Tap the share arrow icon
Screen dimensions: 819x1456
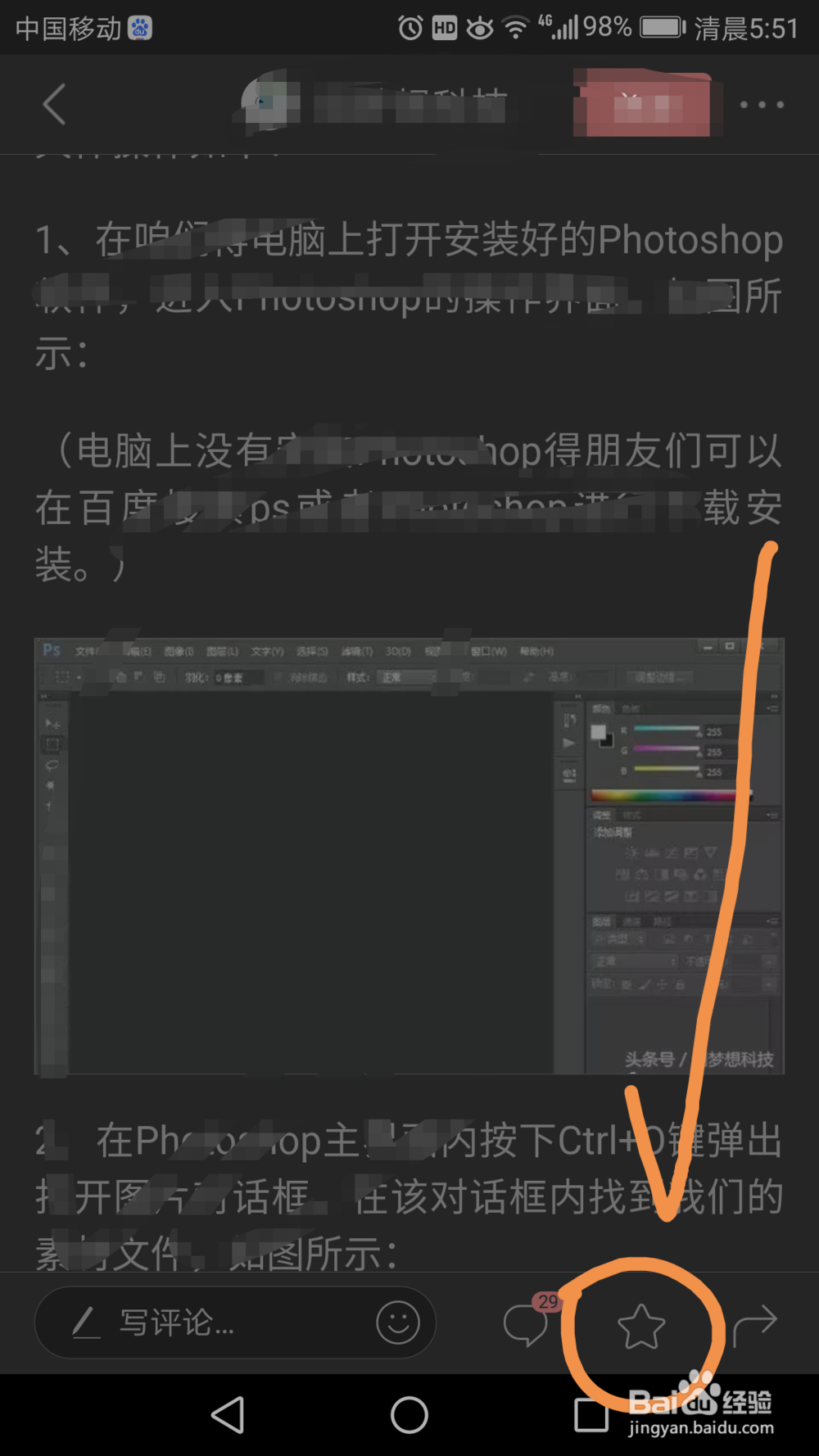pos(754,1326)
